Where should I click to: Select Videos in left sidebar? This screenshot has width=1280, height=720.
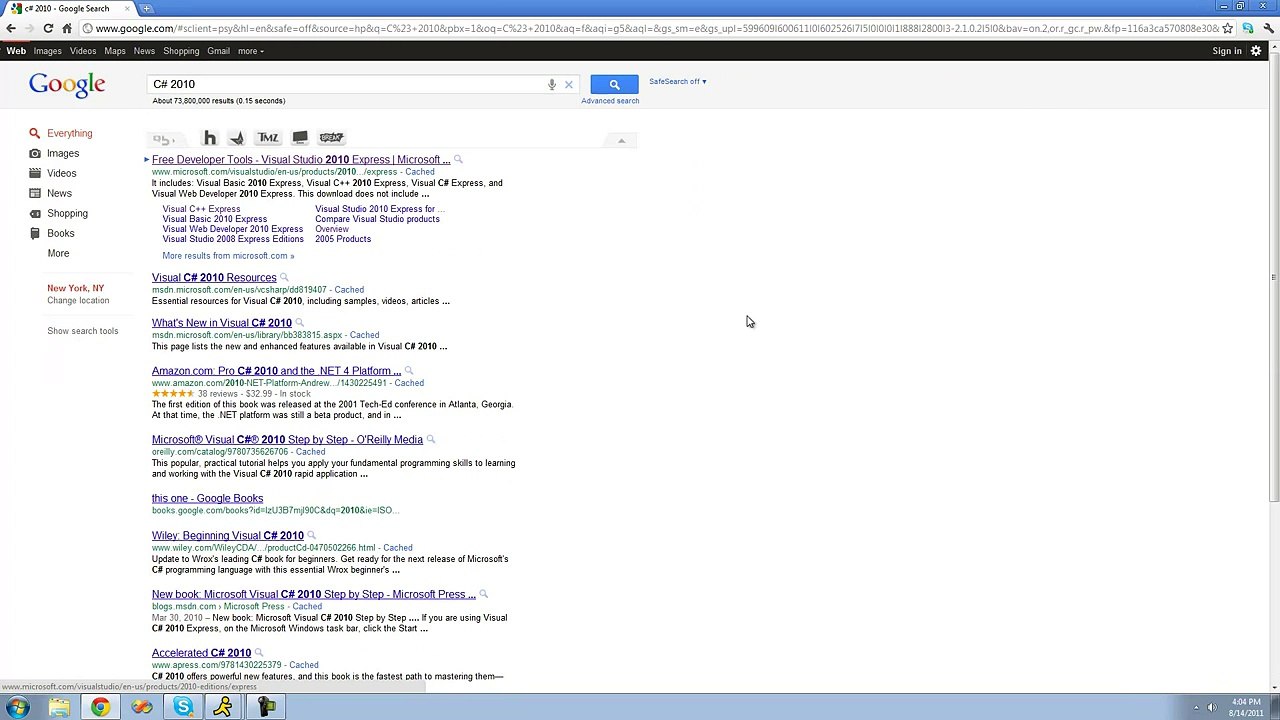61,173
